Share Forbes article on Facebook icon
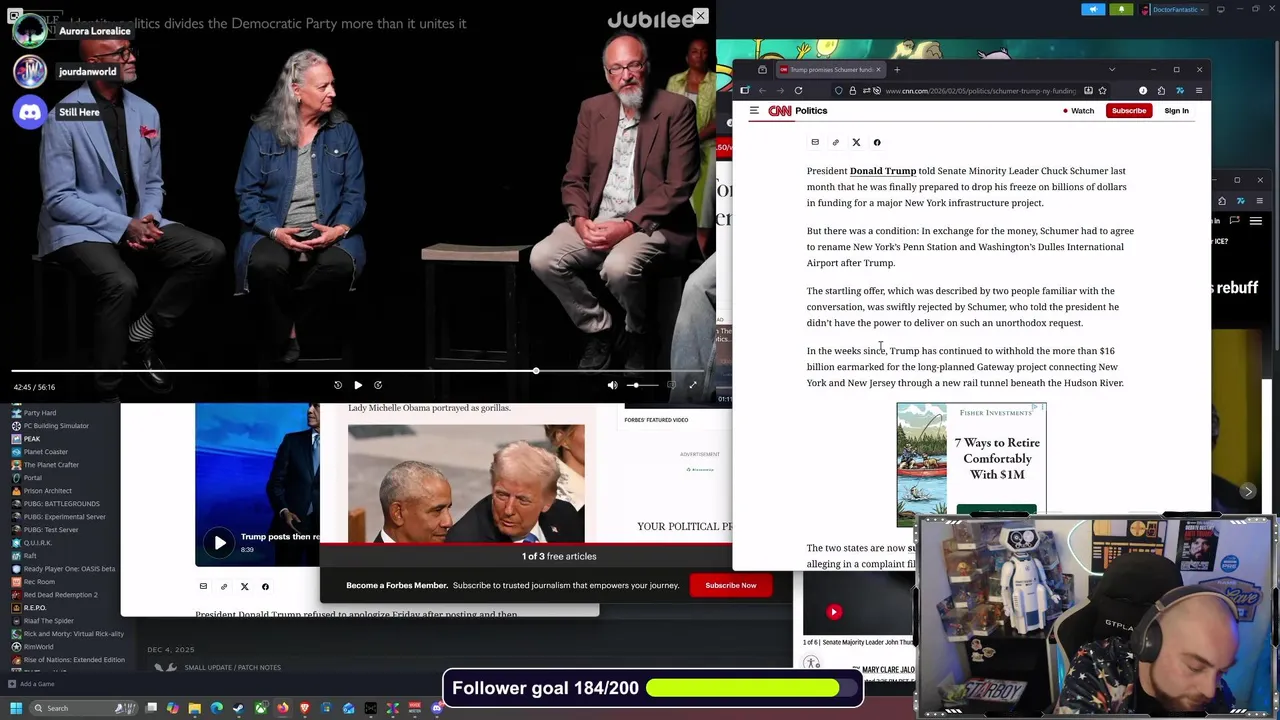Screen dimensions: 1280x720 point(265,587)
